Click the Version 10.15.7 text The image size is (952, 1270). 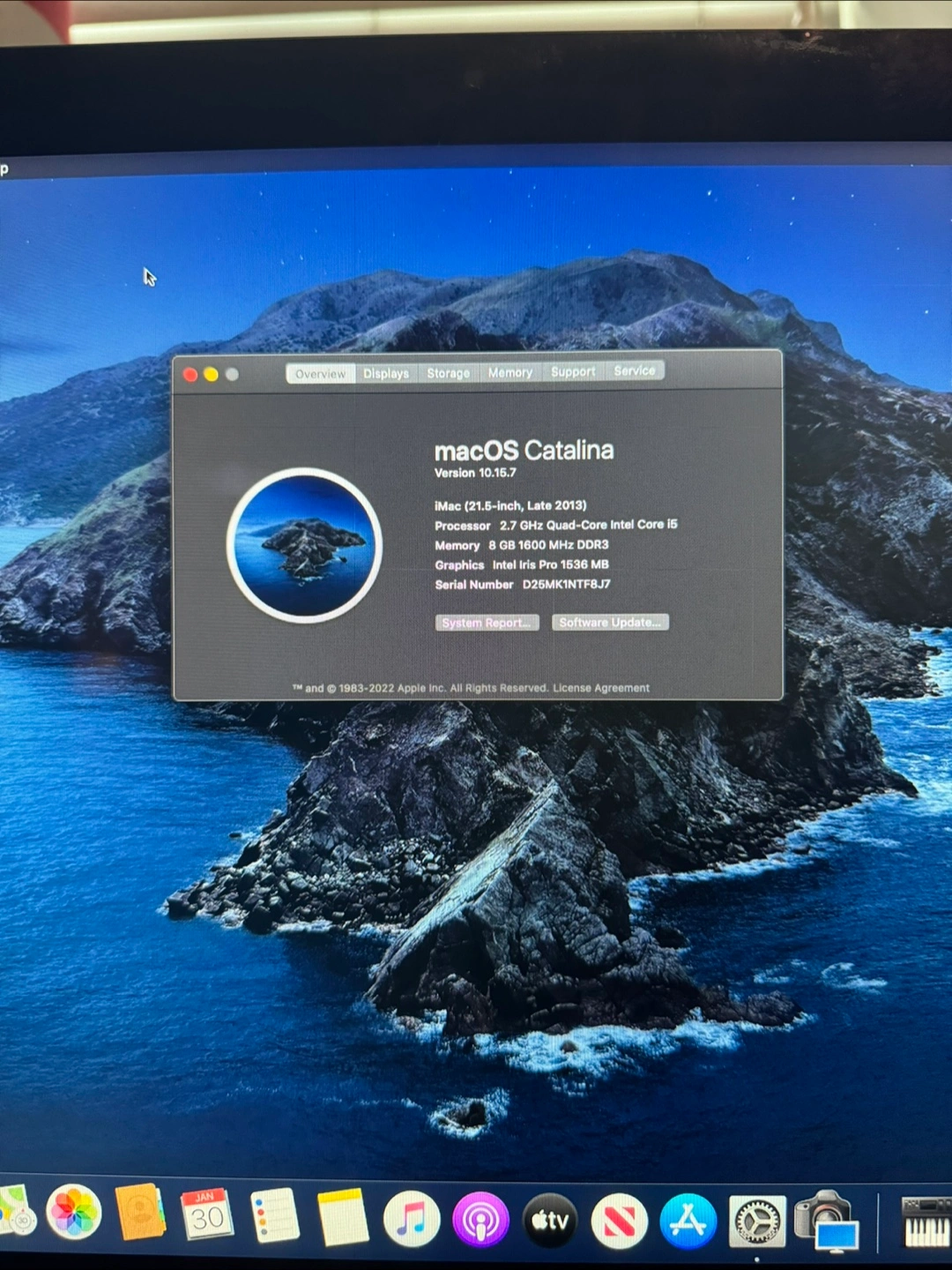click(475, 473)
